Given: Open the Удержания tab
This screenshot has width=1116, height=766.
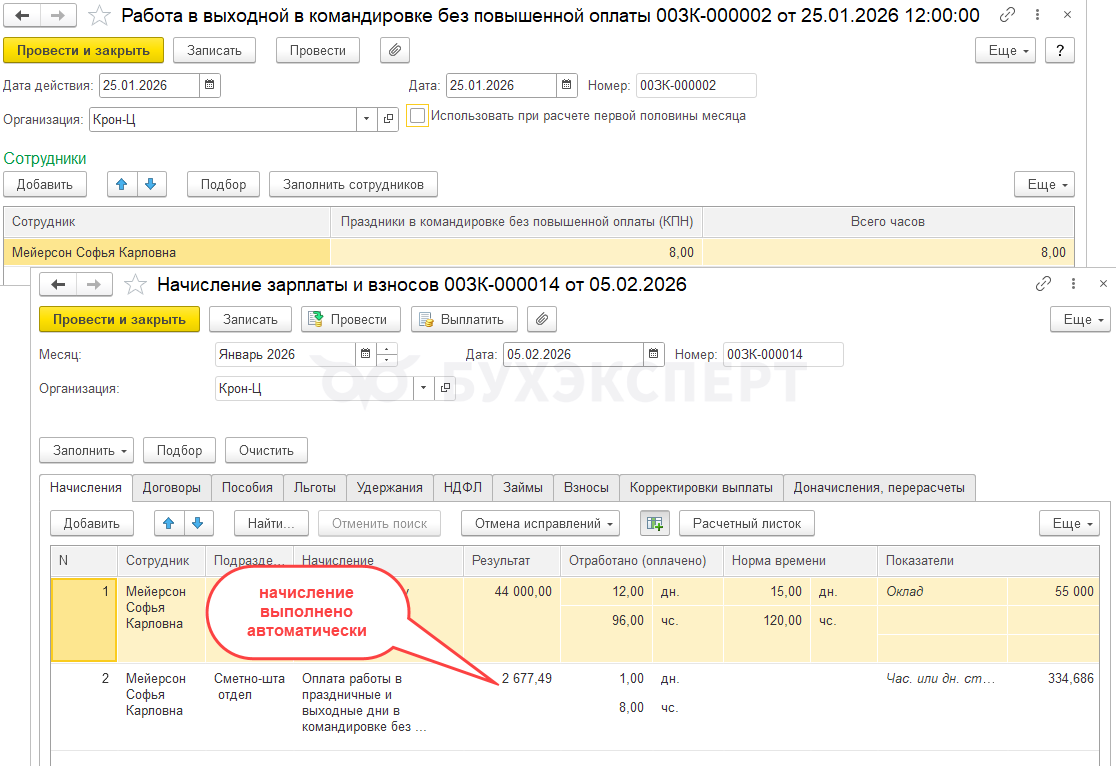Looking at the screenshot, I should point(390,488).
